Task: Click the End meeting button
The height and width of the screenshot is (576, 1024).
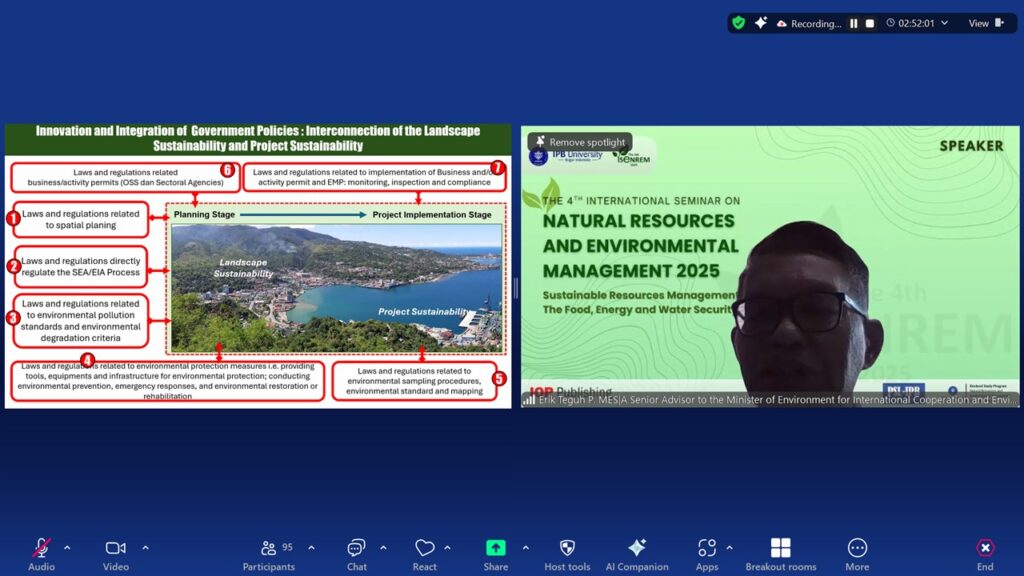Action: click(x=985, y=548)
